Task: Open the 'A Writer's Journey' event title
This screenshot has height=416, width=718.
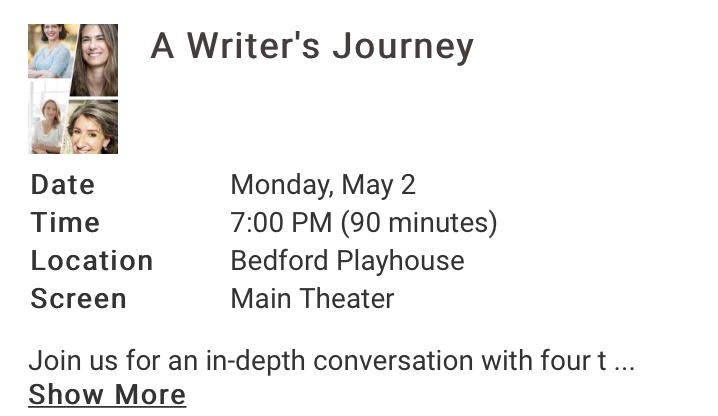Action: pyautogui.click(x=311, y=46)
